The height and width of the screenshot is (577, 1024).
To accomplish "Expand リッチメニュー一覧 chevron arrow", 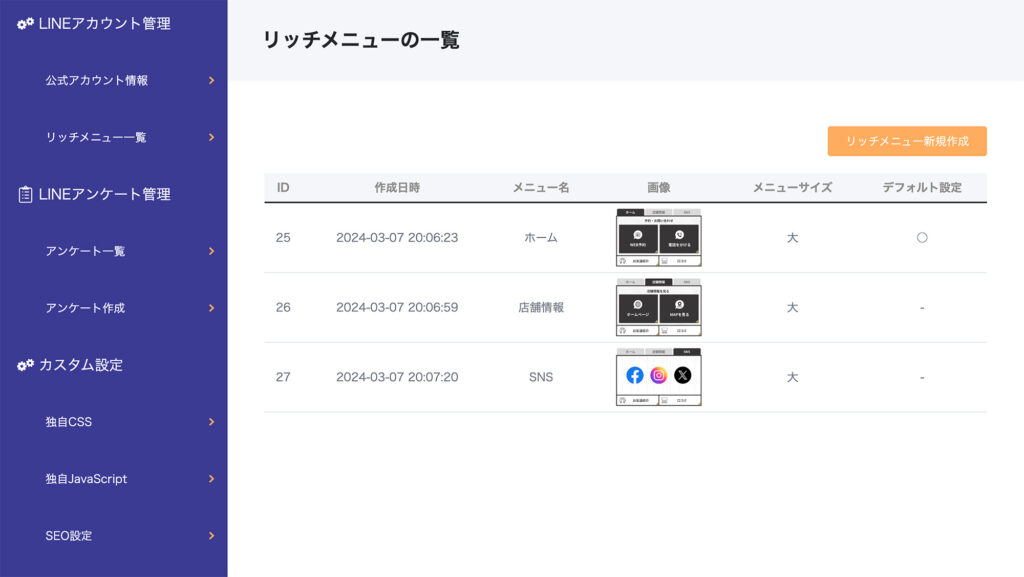I will [211, 137].
